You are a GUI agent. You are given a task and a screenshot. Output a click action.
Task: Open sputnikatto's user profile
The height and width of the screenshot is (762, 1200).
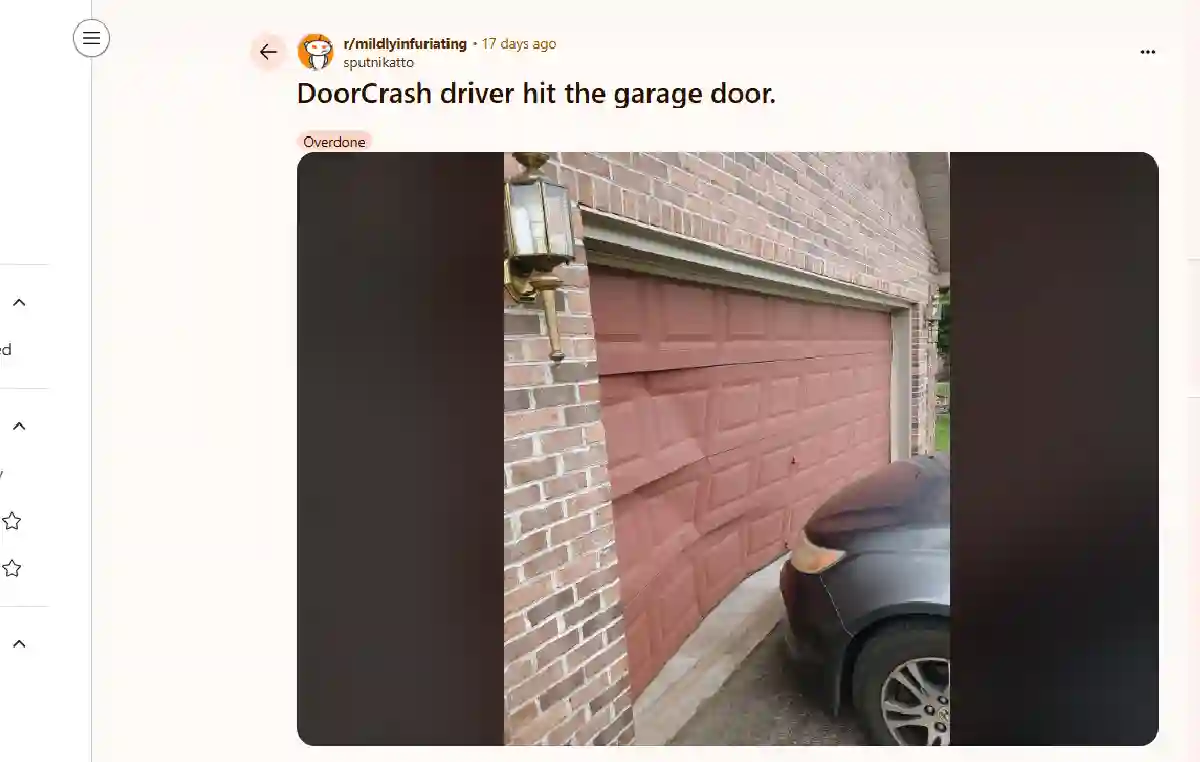[378, 62]
